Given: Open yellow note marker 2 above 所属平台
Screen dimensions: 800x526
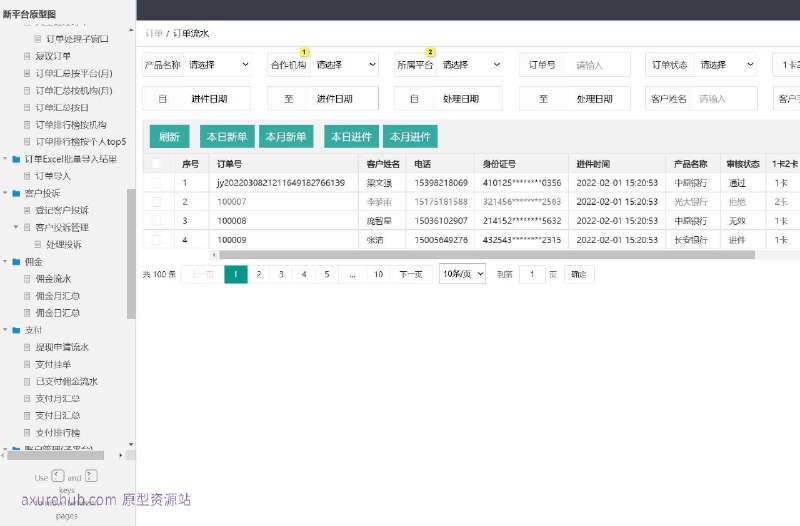Looking at the screenshot, I should click(430, 52).
